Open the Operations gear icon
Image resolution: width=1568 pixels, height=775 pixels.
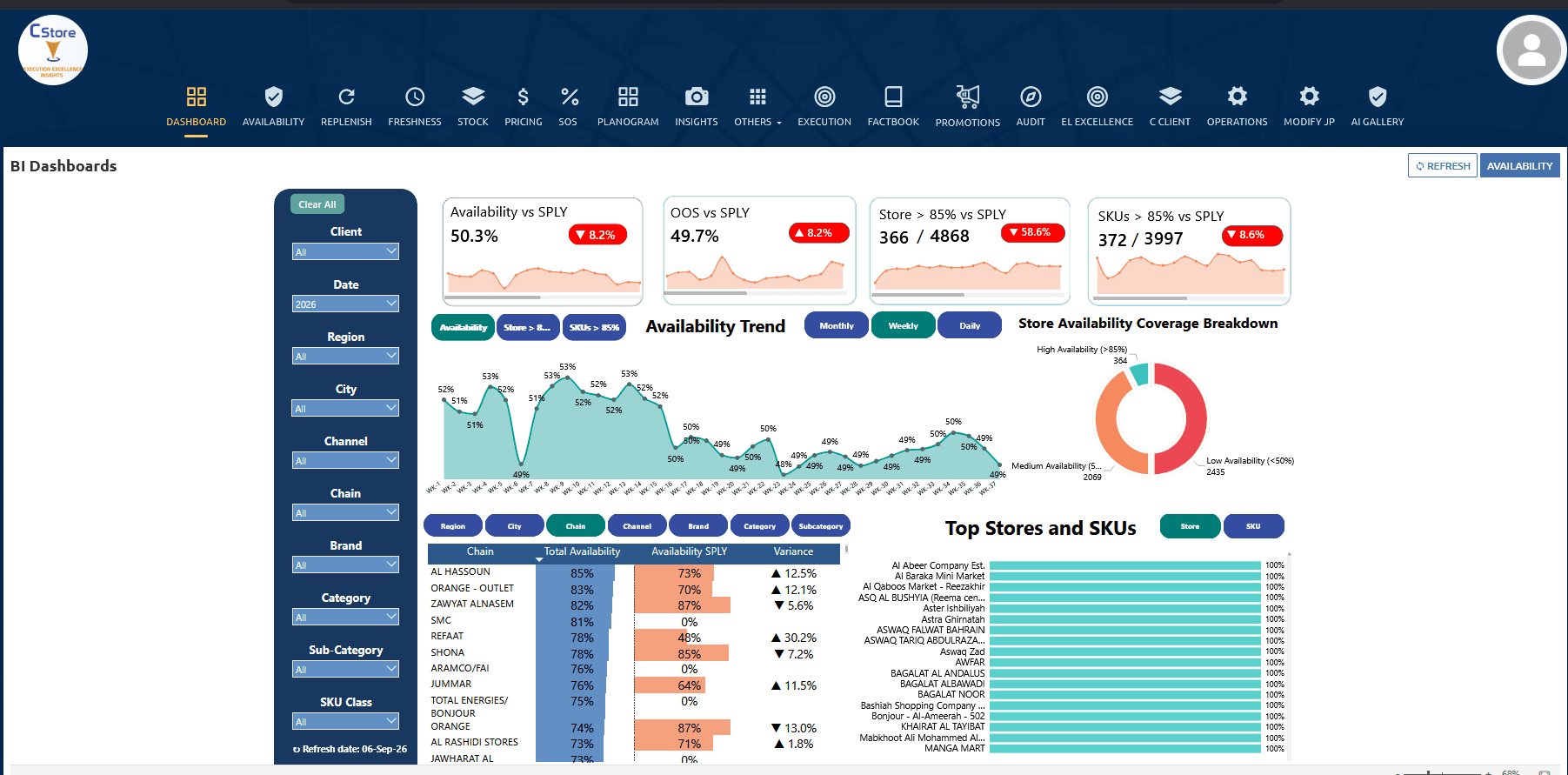coord(1238,96)
